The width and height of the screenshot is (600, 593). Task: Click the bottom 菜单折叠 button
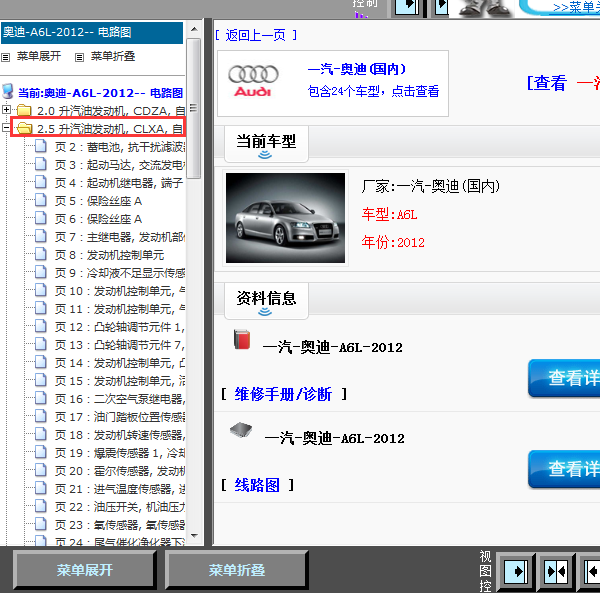[236, 570]
